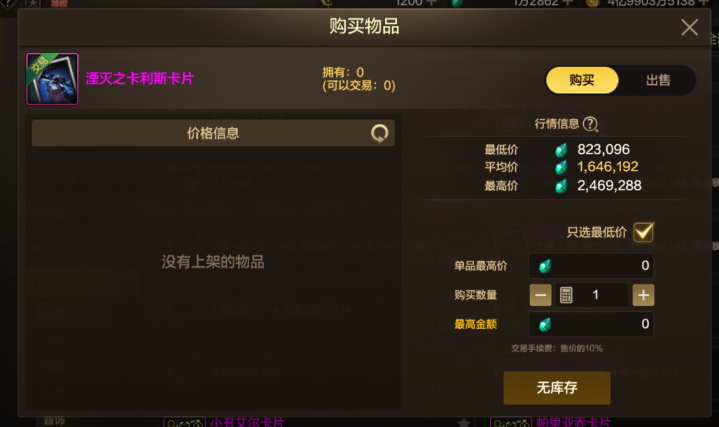The height and width of the screenshot is (427, 719).
Task: Click the gem icon beside 最低价
Action: (561, 150)
